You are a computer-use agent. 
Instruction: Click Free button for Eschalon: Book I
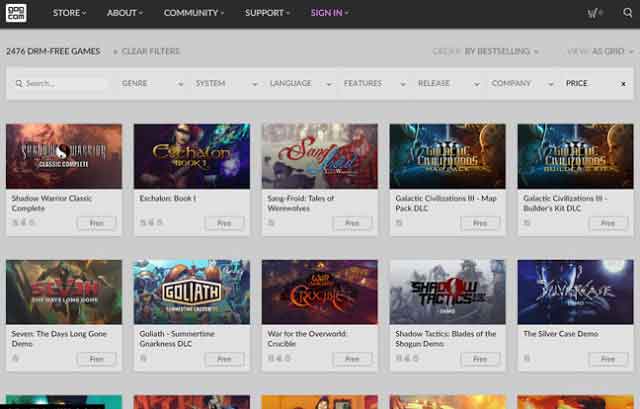click(224, 223)
